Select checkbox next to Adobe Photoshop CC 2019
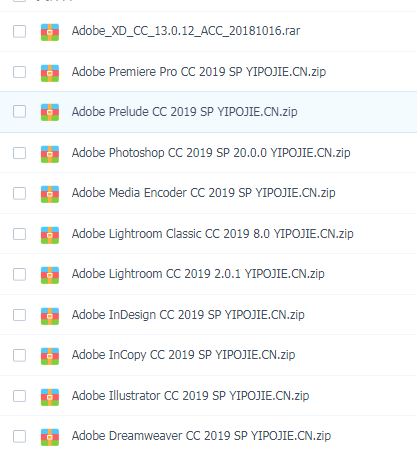Viewport: 417px width, 456px height. point(19,153)
